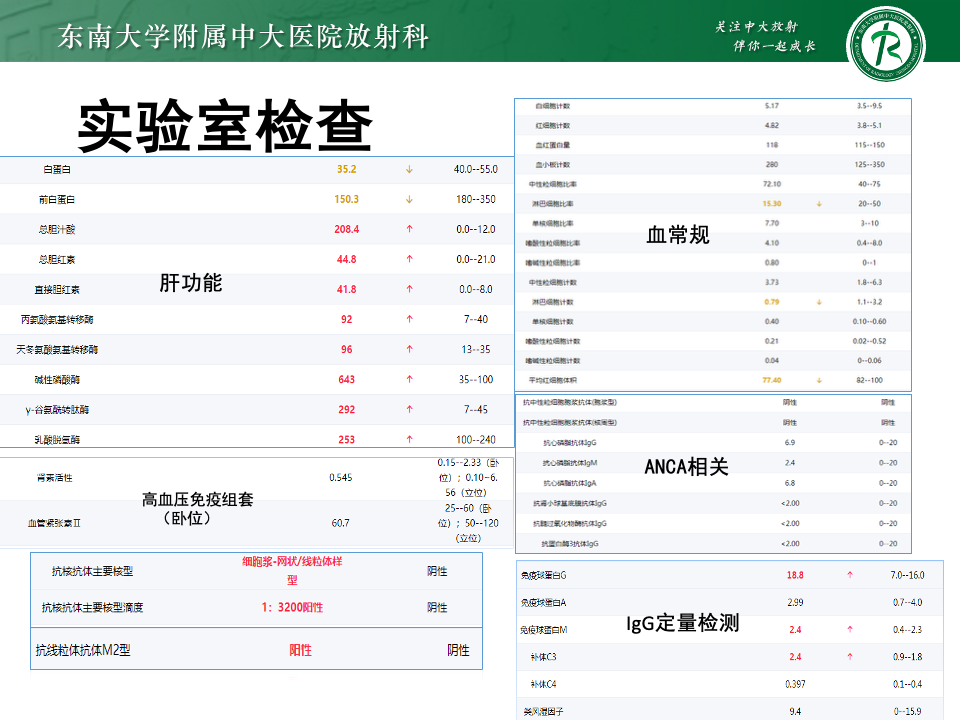
Task: Click the 肝功能 section label
Action: coord(191,283)
